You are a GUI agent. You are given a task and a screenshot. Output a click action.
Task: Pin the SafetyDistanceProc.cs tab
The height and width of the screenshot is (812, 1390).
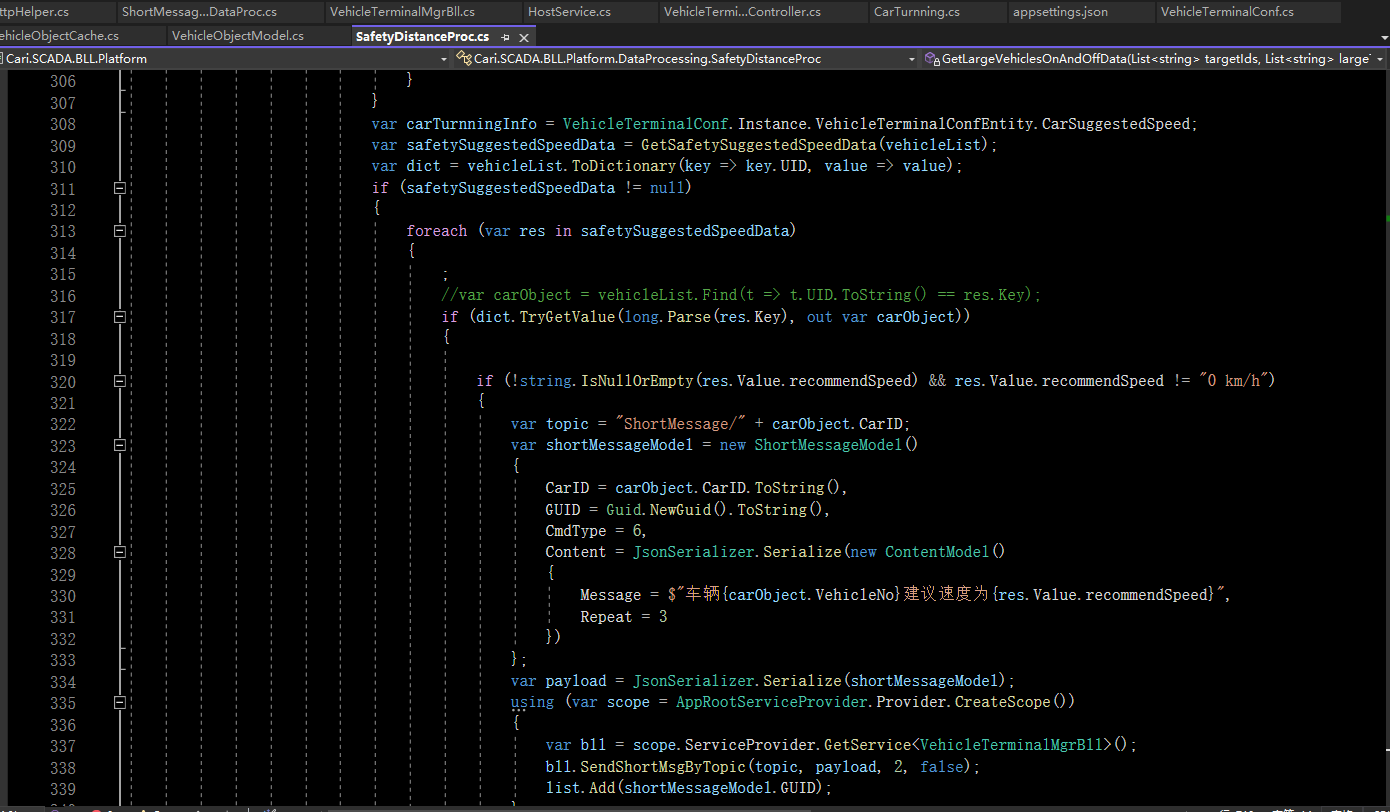506,36
